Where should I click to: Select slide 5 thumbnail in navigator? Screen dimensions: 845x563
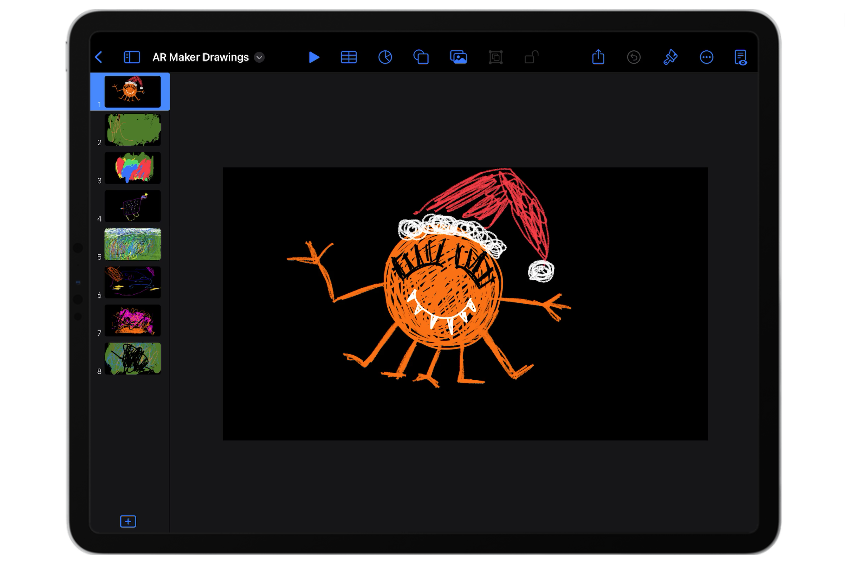pyautogui.click(x=133, y=244)
